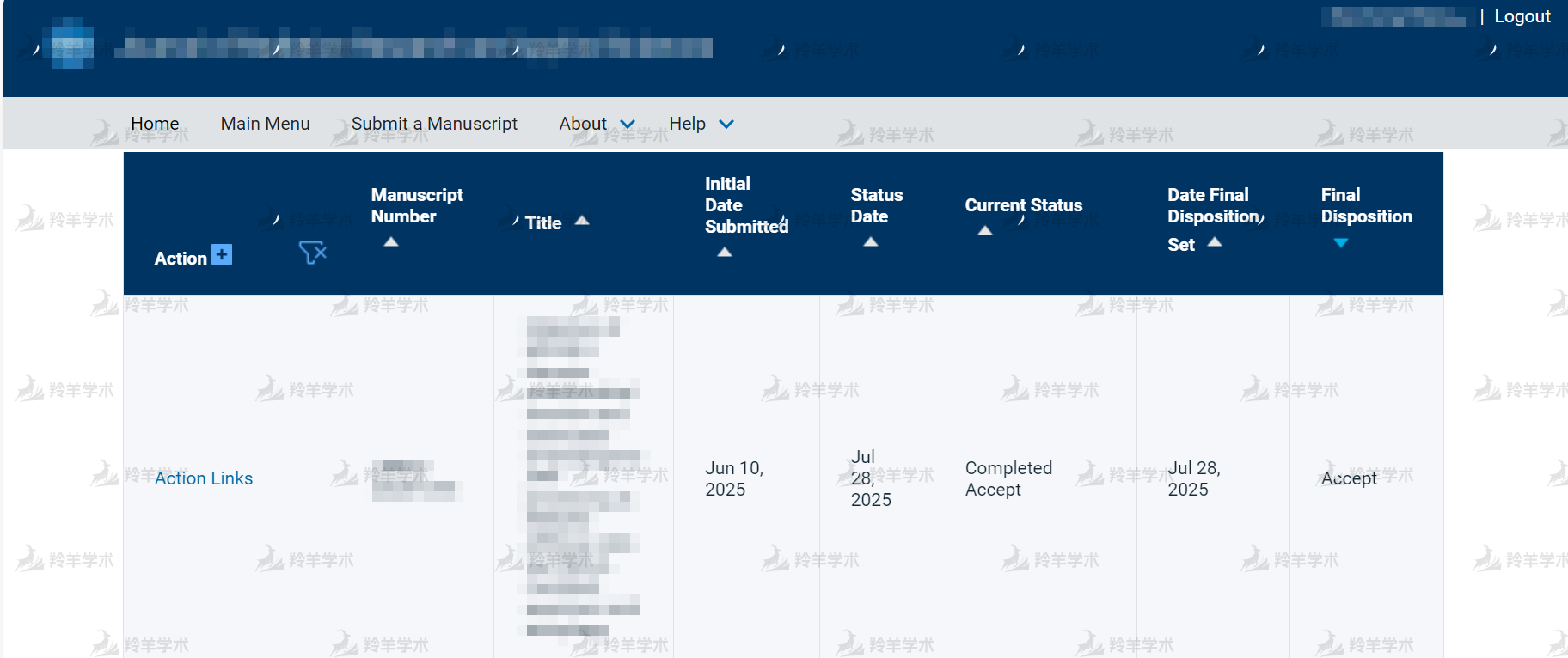Expand the About dropdown chevron
1568x658 pixels.
pyautogui.click(x=628, y=125)
